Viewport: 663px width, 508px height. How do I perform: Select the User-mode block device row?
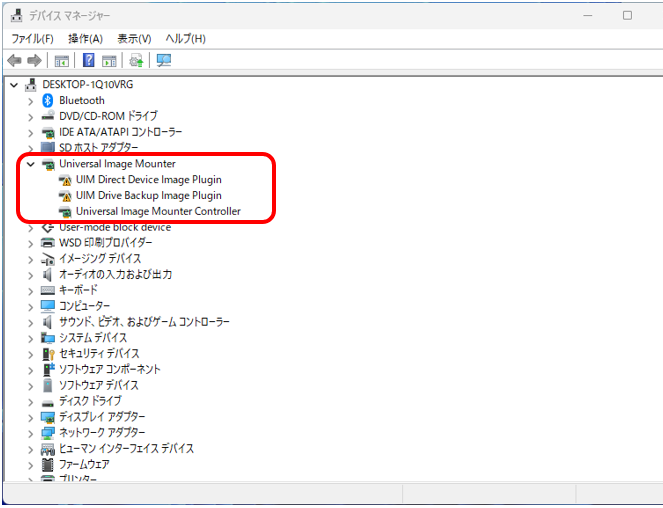pyautogui.click(x=115, y=228)
